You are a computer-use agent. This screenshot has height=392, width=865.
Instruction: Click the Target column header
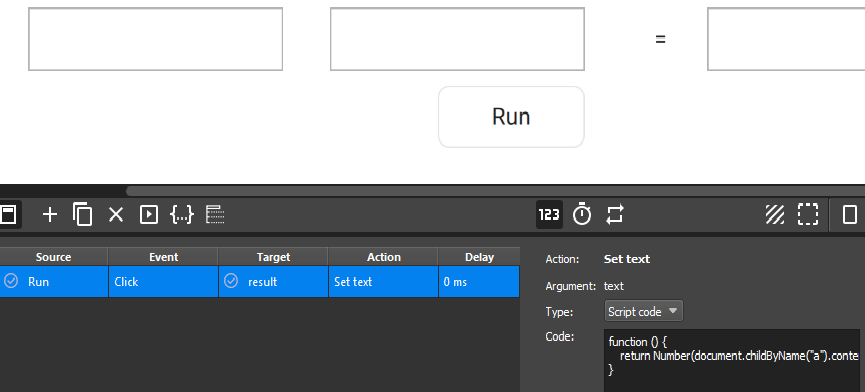click(x=273, y=257)
